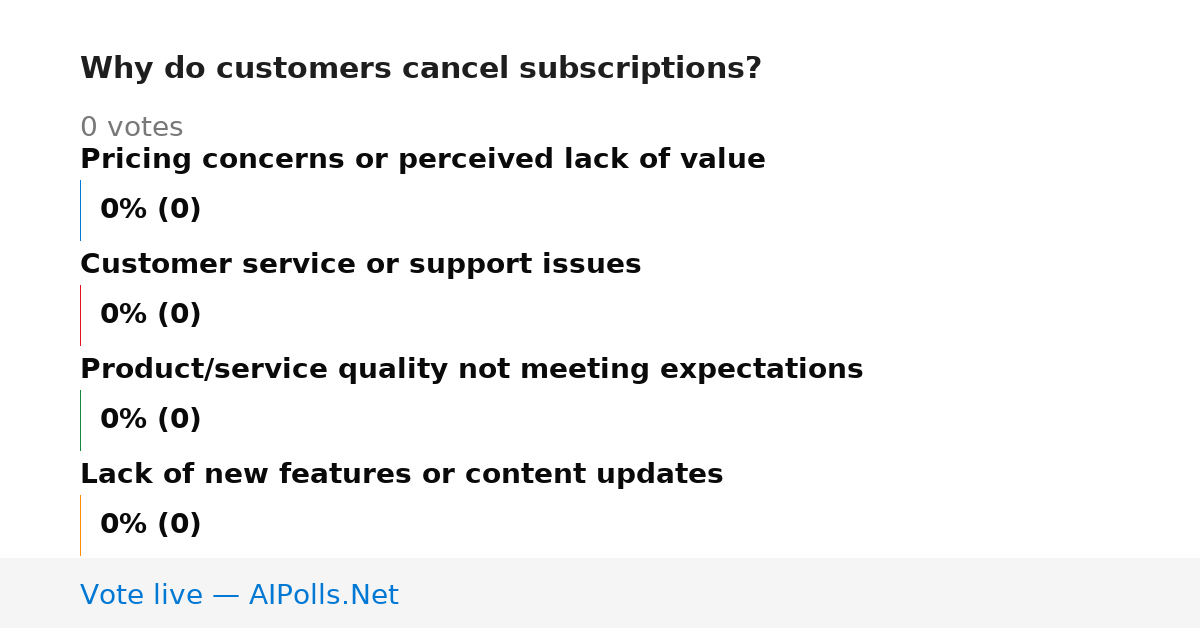Select the "Pricing concerns or perceived lack of value" option
This screenshot has width=1200, height=628.
[x=422, y=160]
